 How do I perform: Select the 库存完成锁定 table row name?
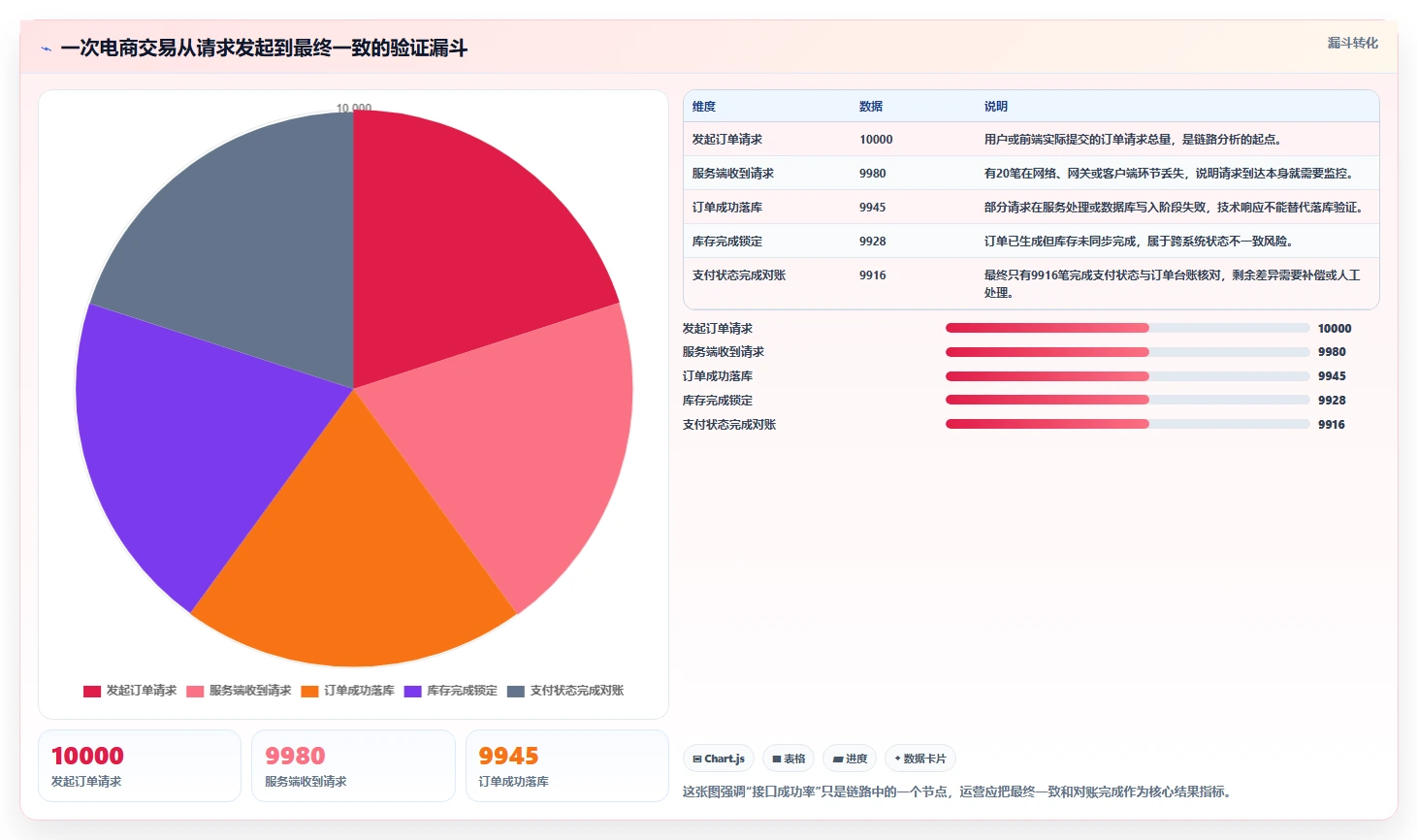(x=727, y=242)
